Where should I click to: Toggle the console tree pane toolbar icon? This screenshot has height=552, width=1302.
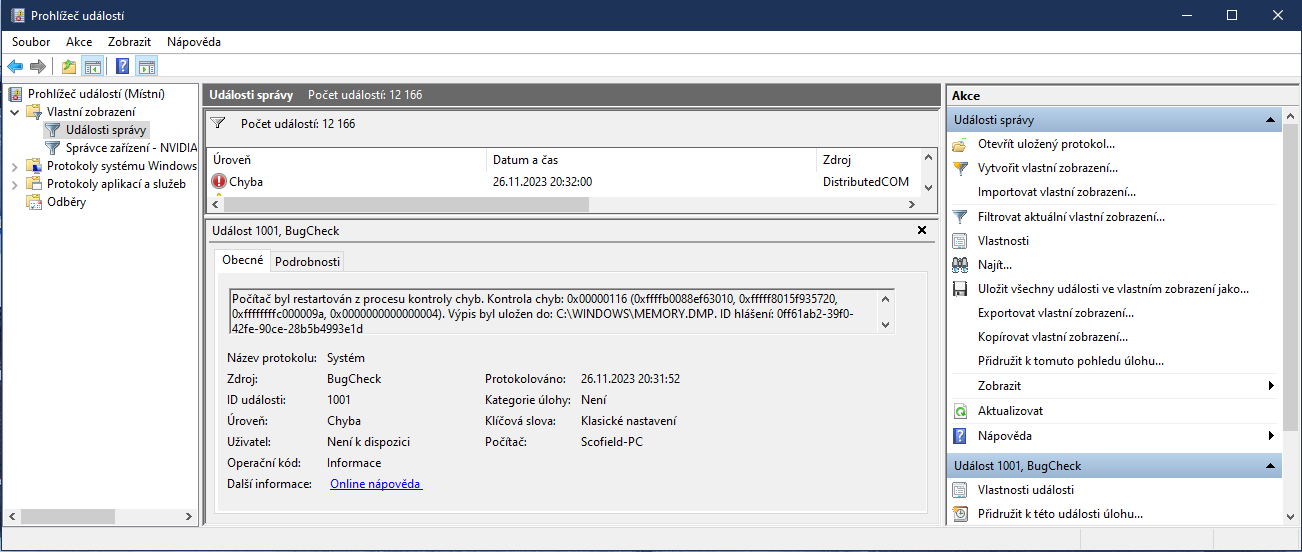coord(92,67)
